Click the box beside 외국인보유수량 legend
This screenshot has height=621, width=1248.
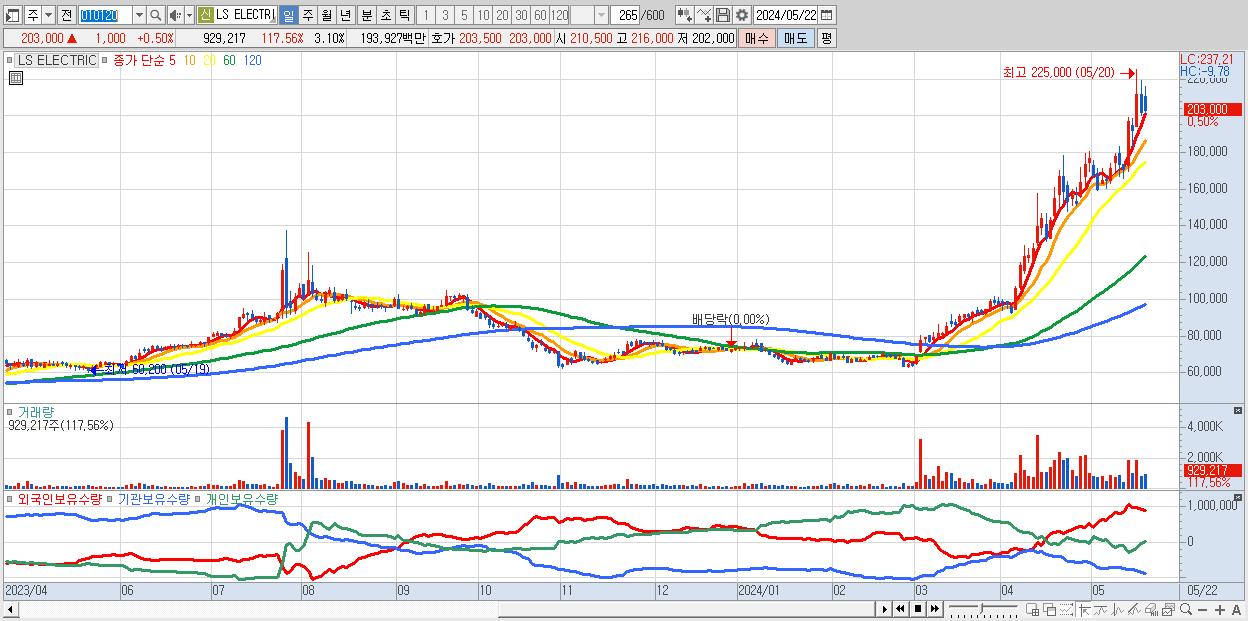11,498
